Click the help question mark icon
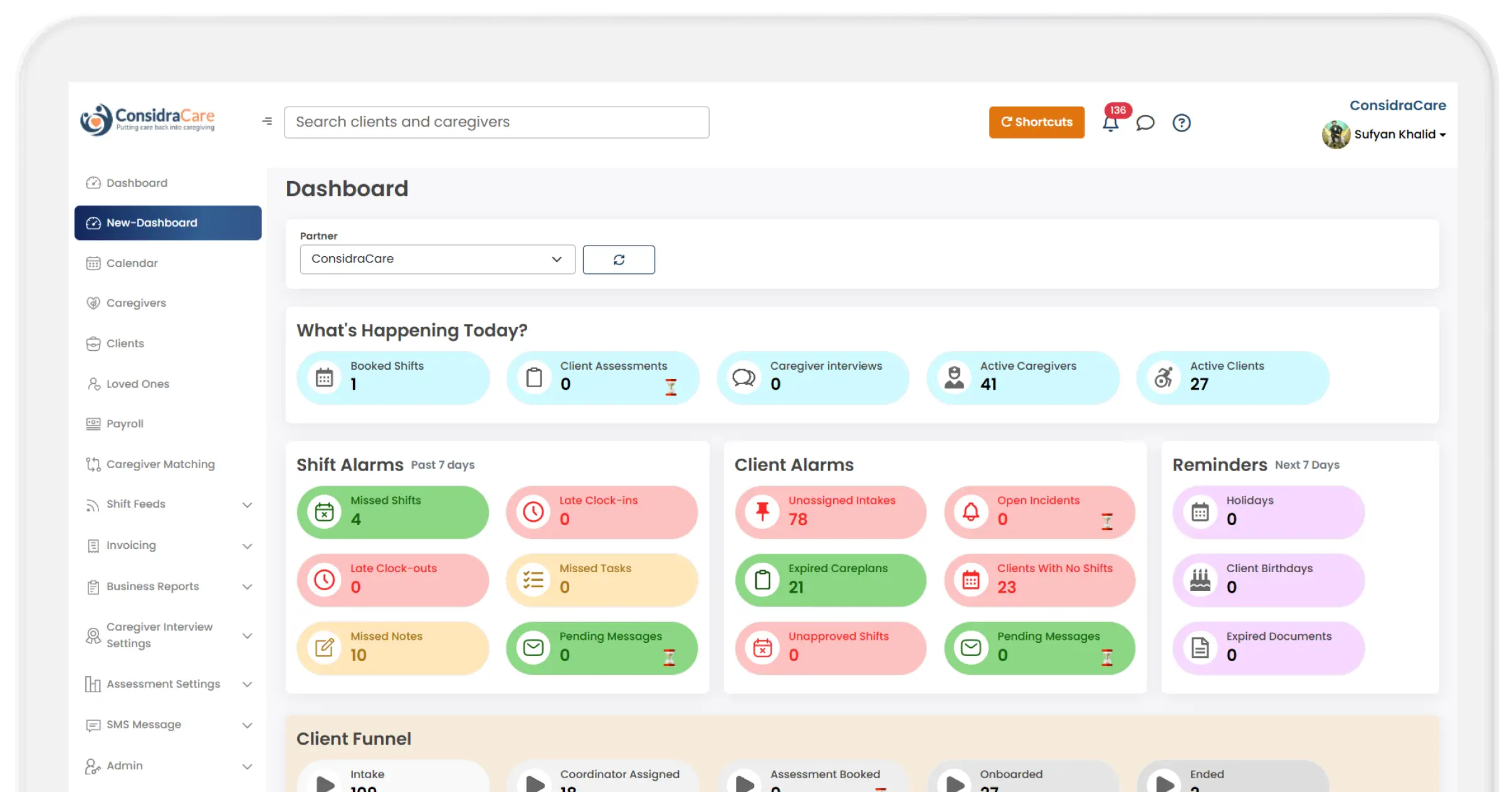 tap(1181, 123)
